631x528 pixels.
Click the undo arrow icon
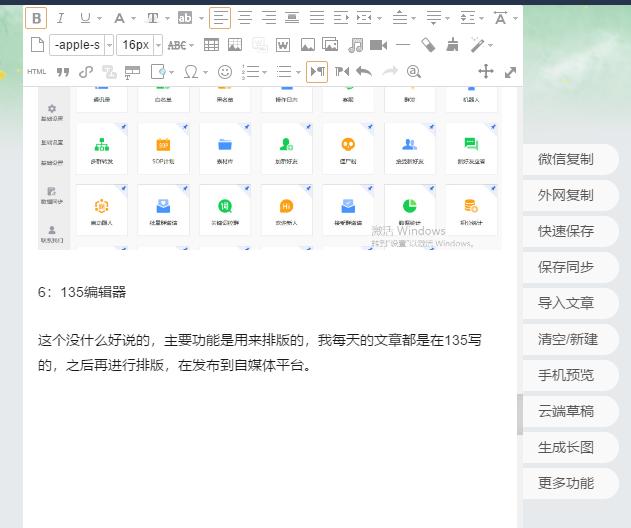click(364, 72)
